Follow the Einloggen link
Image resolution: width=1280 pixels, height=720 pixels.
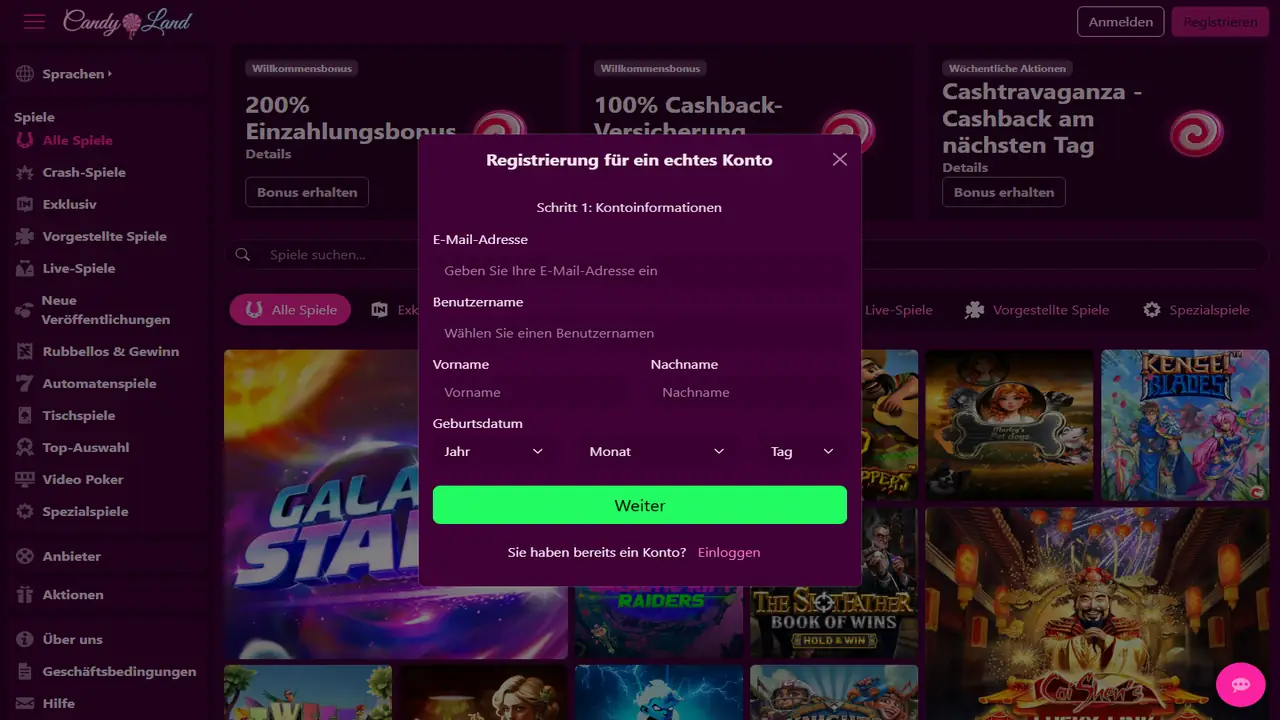pos(729,552)
